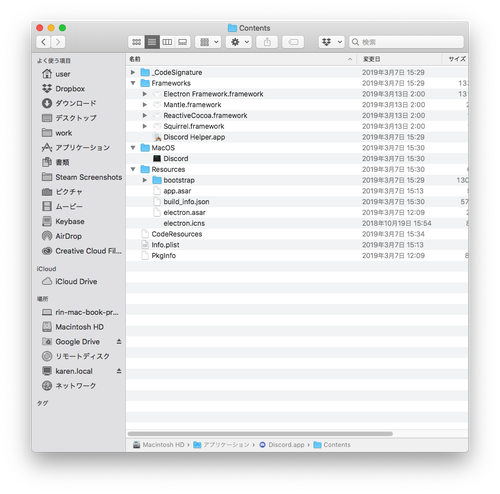Click the horizontal scrollbar at bottom

[260, 434]
